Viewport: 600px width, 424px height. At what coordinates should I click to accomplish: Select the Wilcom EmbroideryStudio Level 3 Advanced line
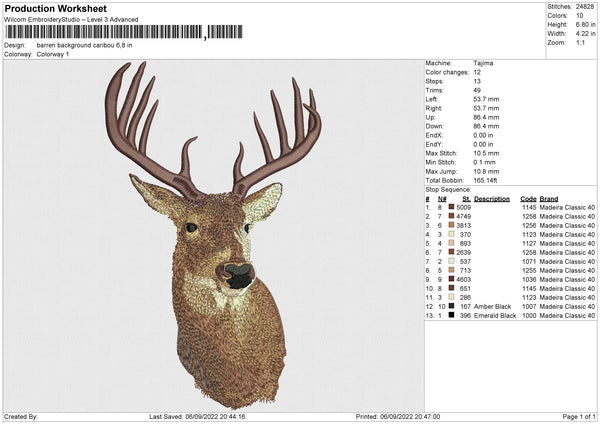(71, 20)
